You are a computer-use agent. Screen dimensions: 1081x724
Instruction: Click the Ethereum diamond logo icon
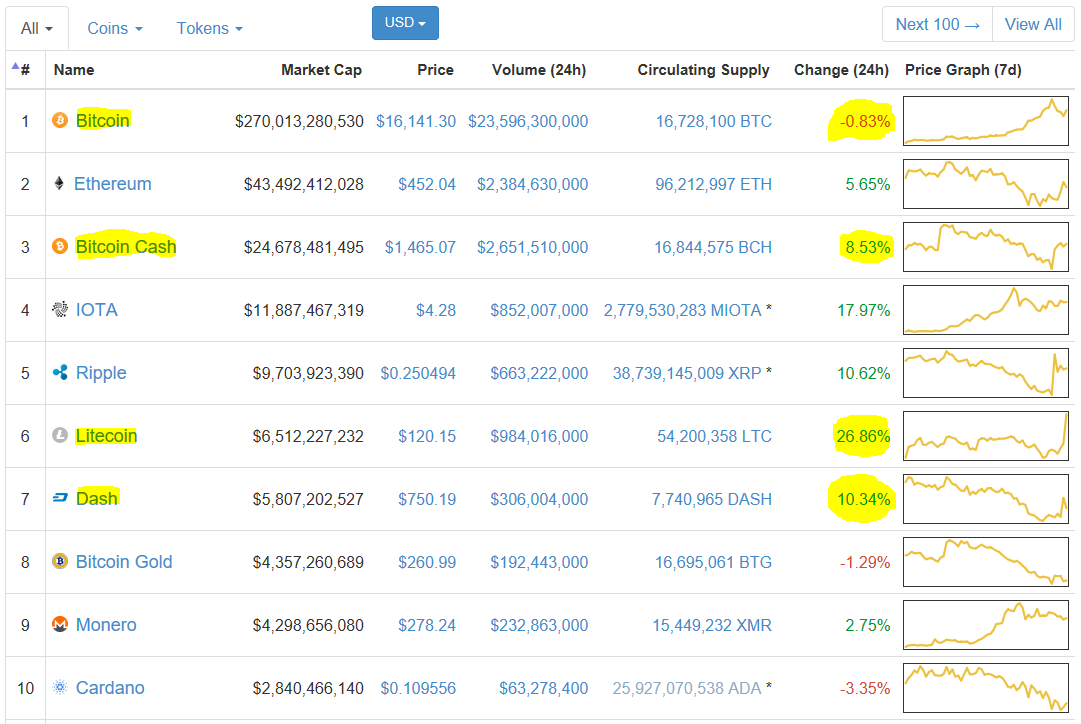pyautogui.click(x=59, y=183)
